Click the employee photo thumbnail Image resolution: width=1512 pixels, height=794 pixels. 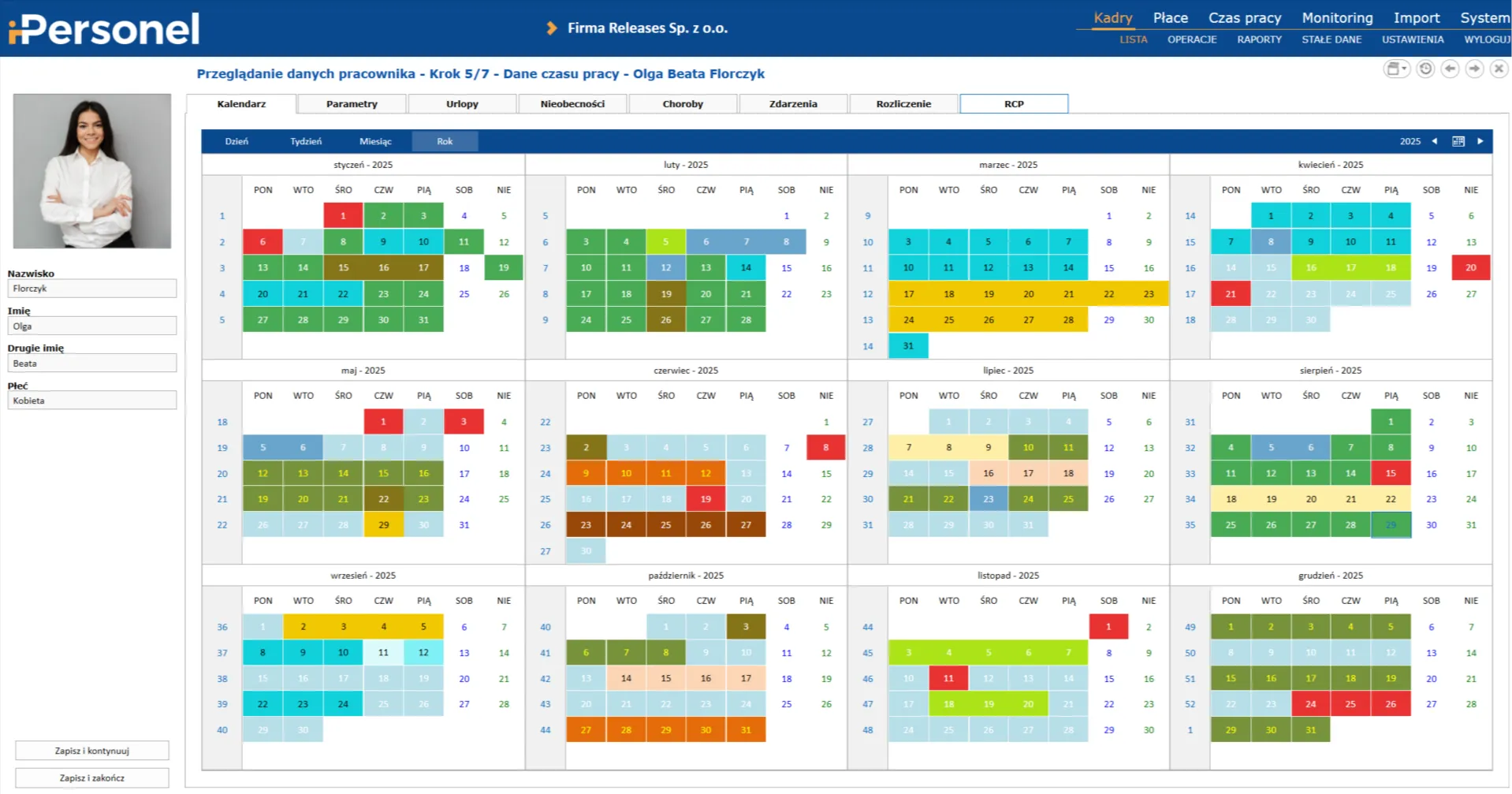(x=92, y=171)
